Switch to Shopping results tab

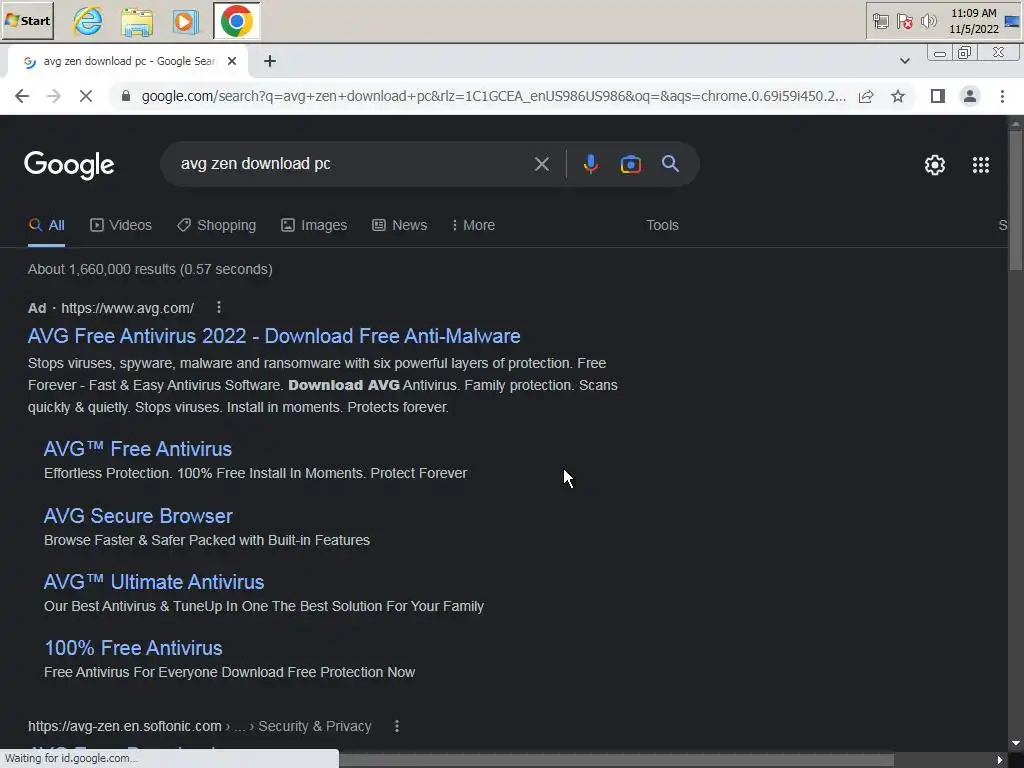(x=217, y=225)
